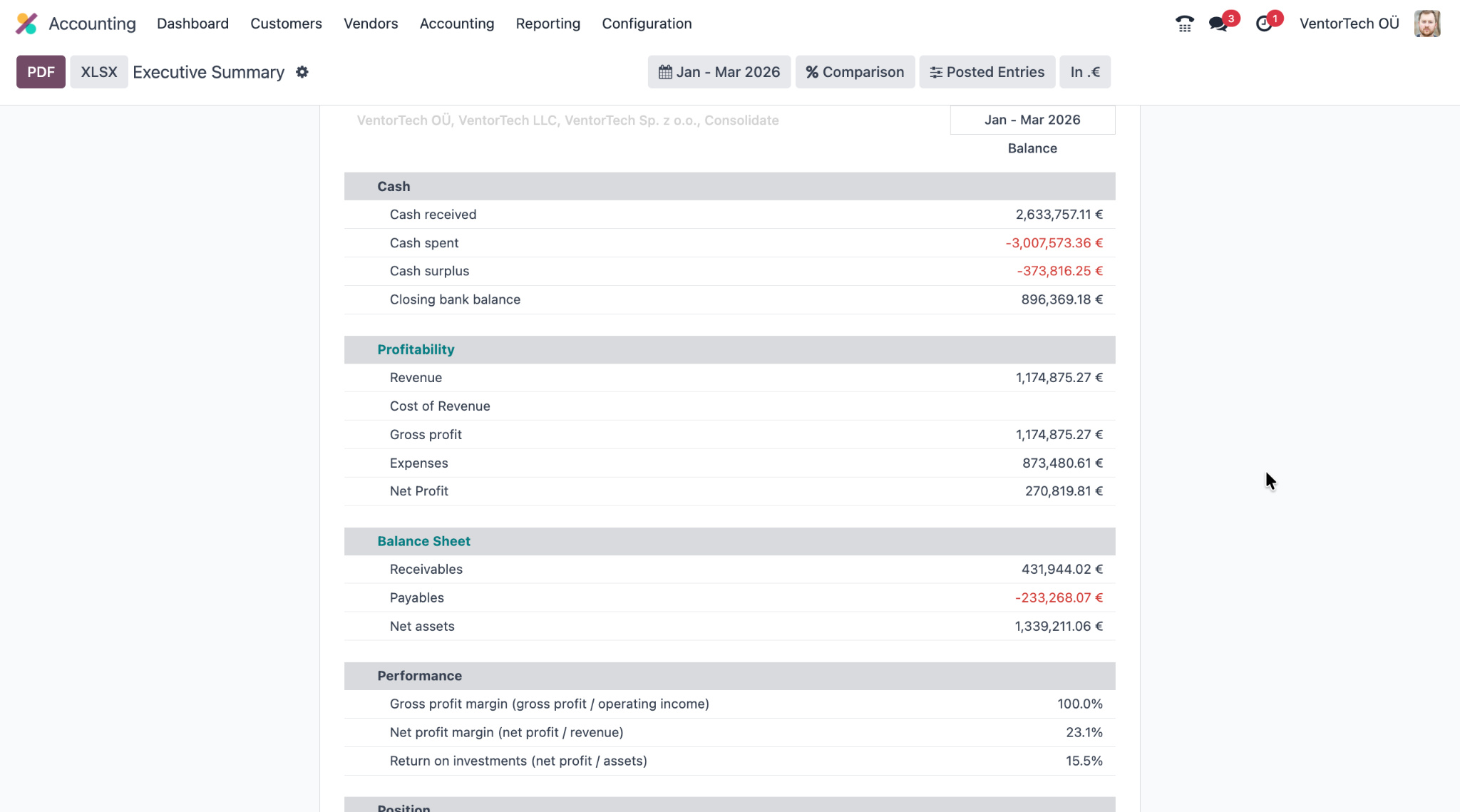Click the Net assets row label

(422, 627)
